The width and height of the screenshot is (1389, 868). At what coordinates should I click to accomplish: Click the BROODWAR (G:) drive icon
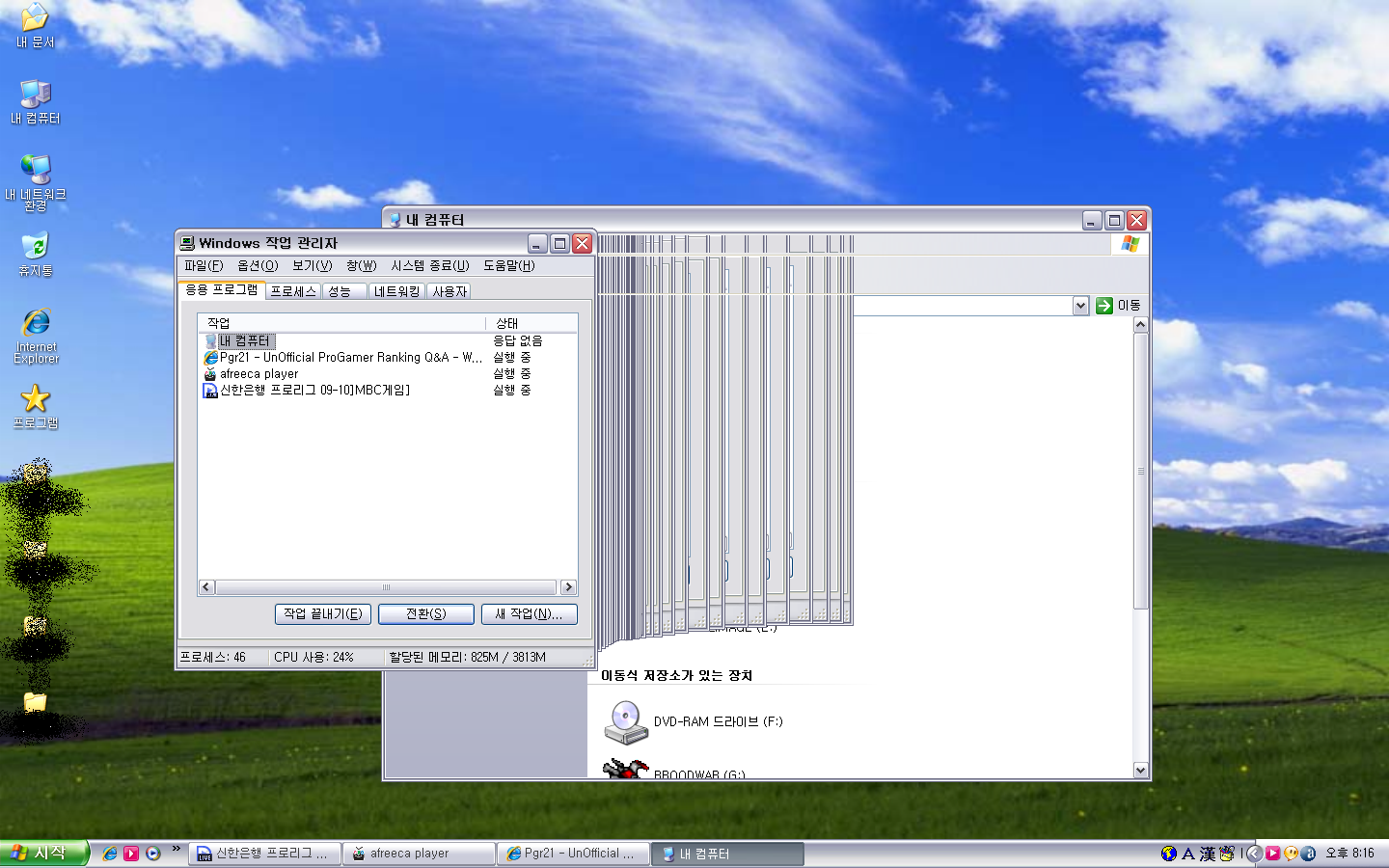pos(627,769)
